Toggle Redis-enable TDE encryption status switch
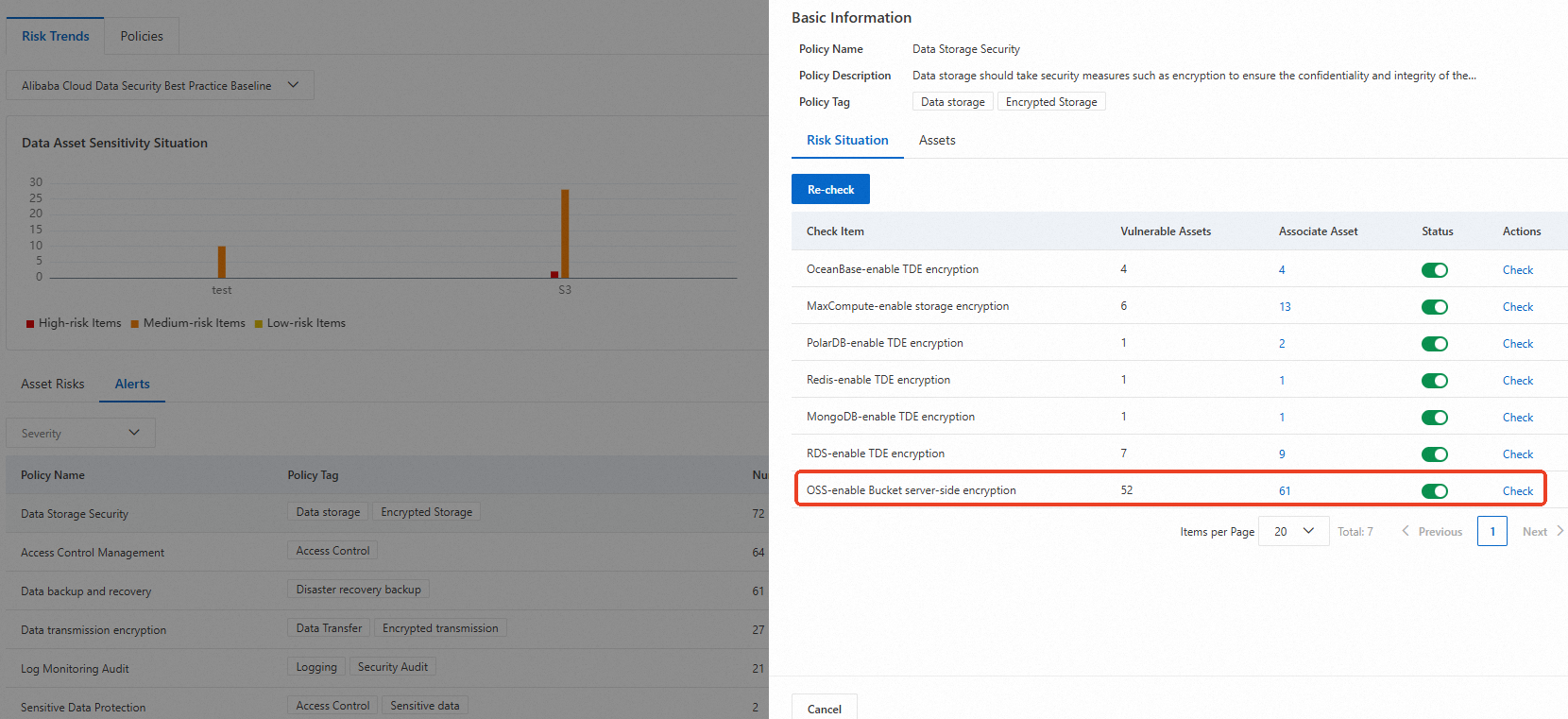Screen dimensions: 1568x719 [x=1434, y=381]
